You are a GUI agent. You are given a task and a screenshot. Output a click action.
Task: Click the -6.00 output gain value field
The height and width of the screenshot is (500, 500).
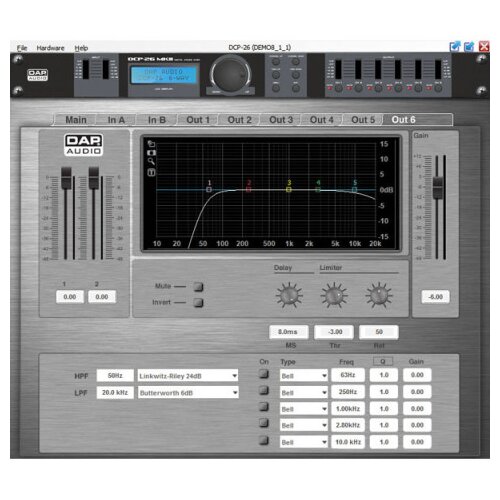pyautogui.click(x=435, y=297)
